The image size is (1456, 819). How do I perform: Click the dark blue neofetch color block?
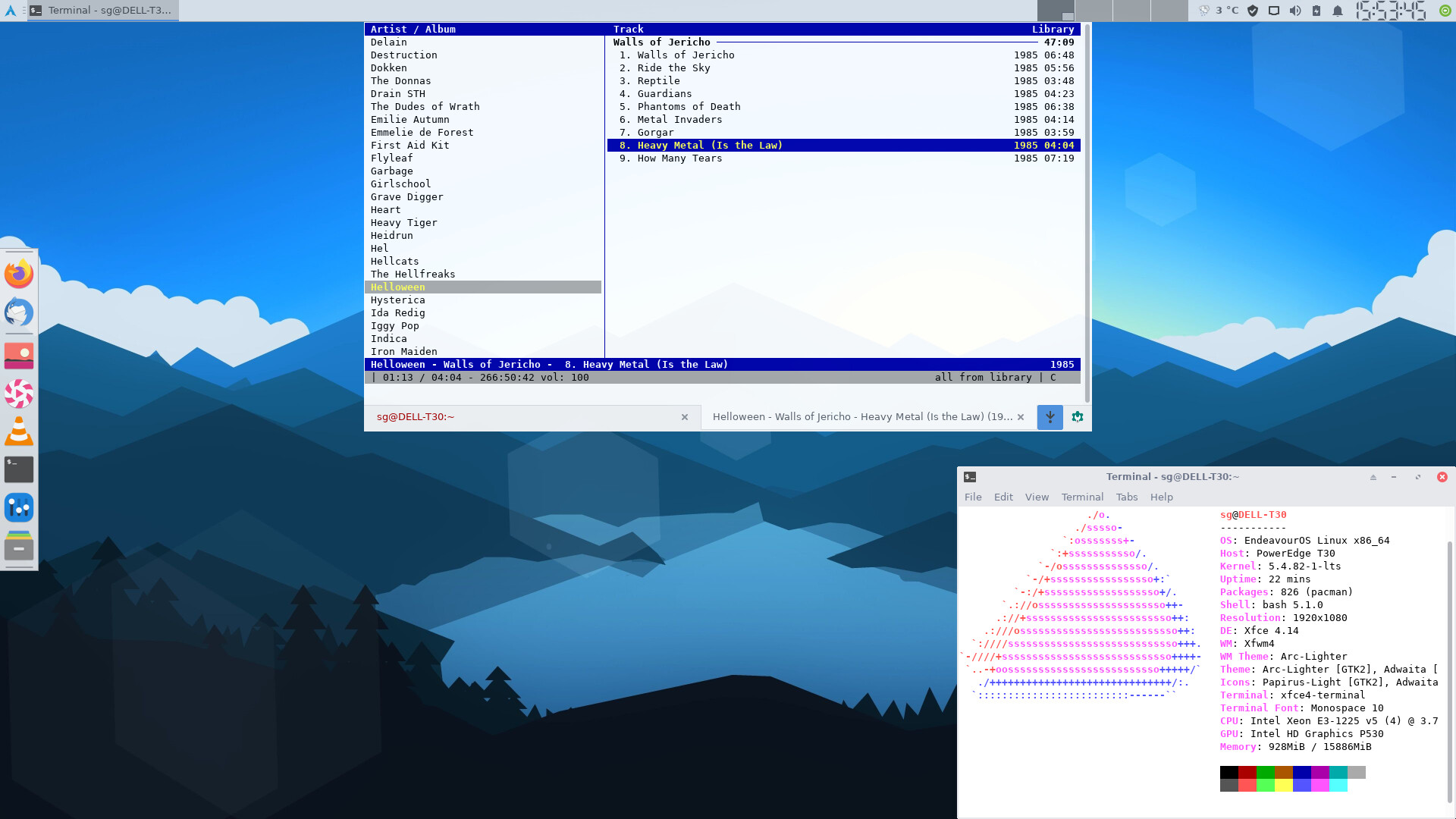[1302, 773]
